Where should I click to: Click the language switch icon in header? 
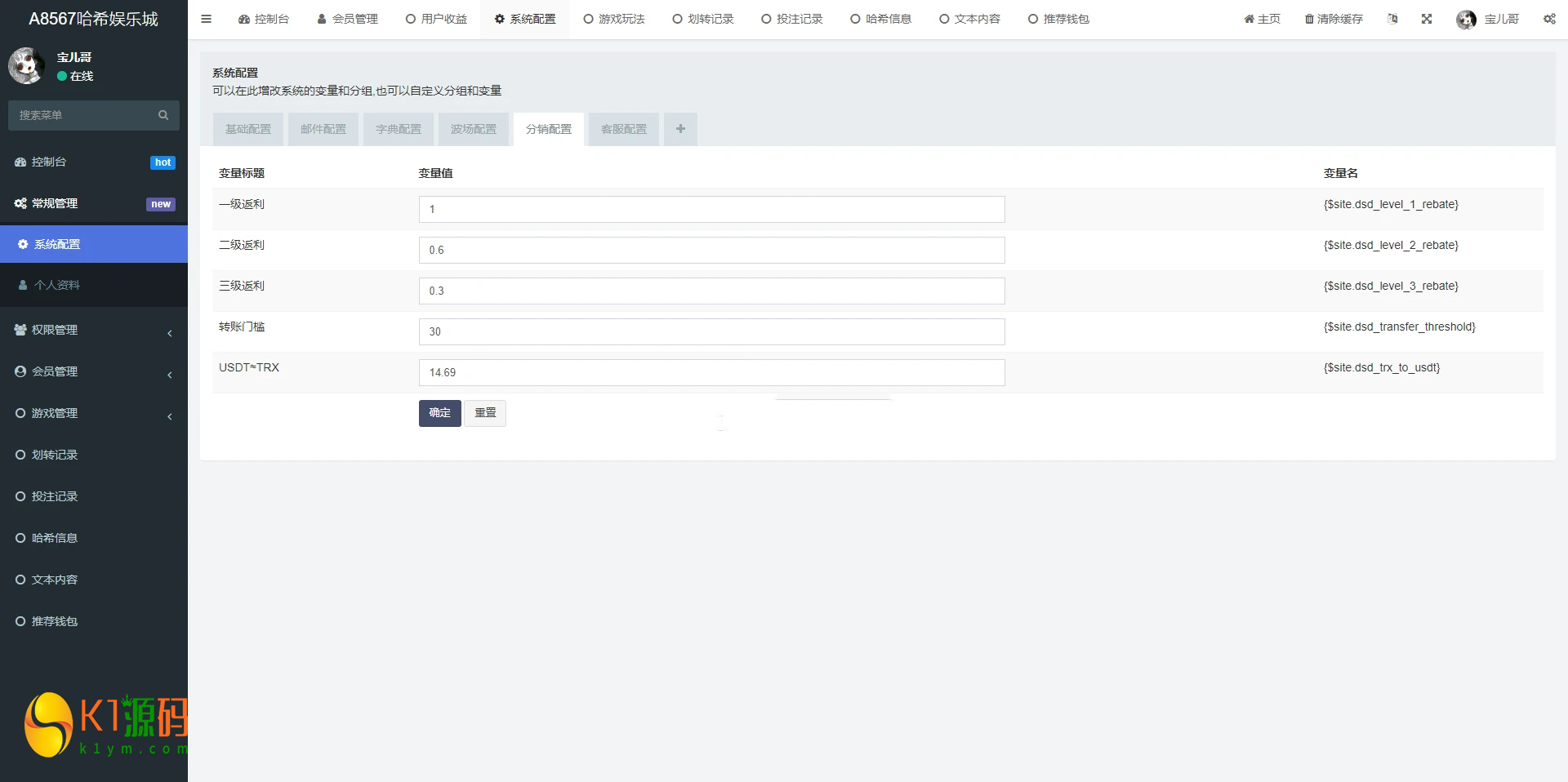click(x=1392, y=19)
